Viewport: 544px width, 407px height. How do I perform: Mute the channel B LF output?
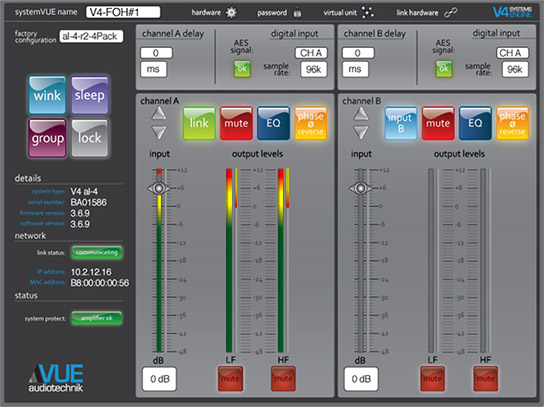point(432,378)
